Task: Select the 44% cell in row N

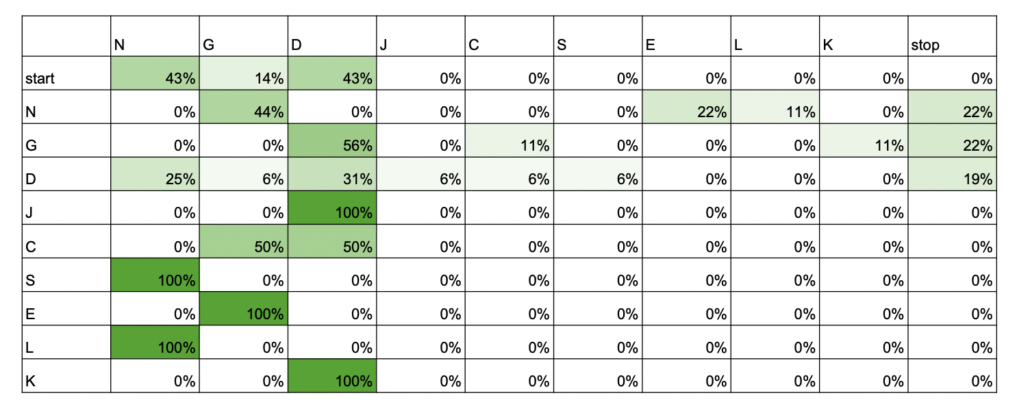Action: pos(244,112)
